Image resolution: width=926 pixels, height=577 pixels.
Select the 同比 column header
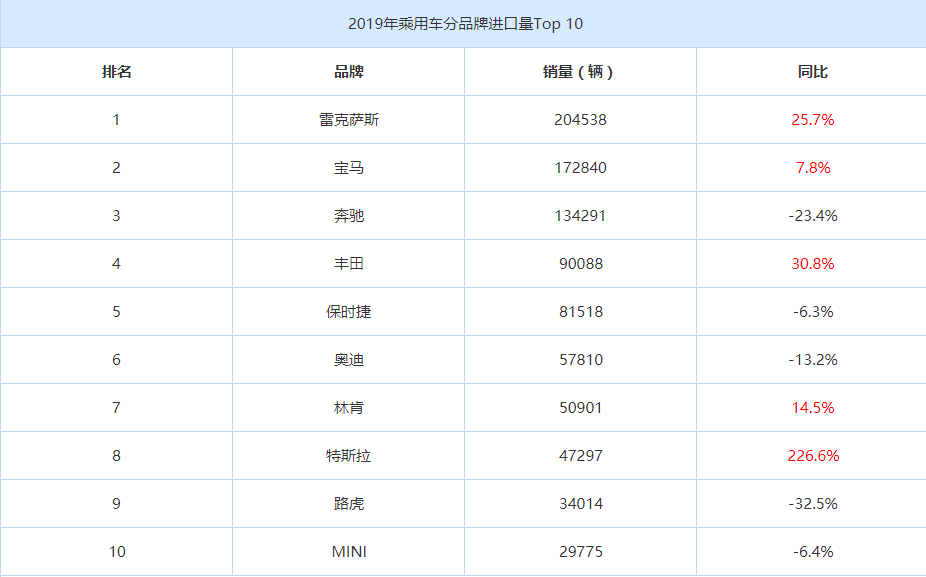point(812,72)
